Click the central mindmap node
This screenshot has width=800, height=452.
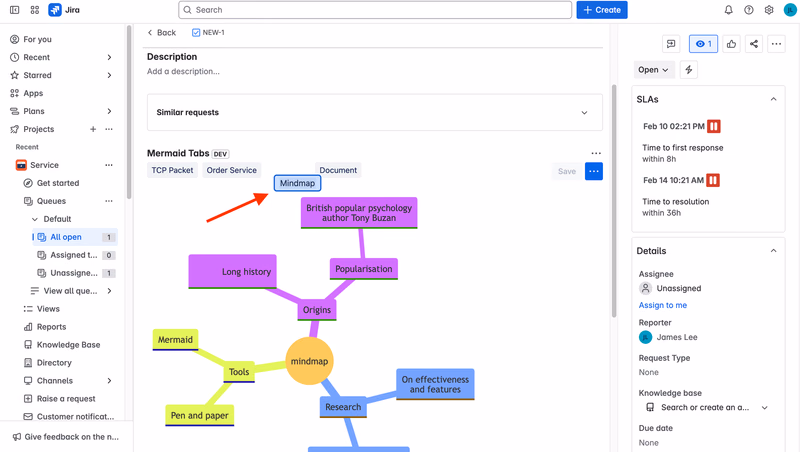tap(309, 361)
